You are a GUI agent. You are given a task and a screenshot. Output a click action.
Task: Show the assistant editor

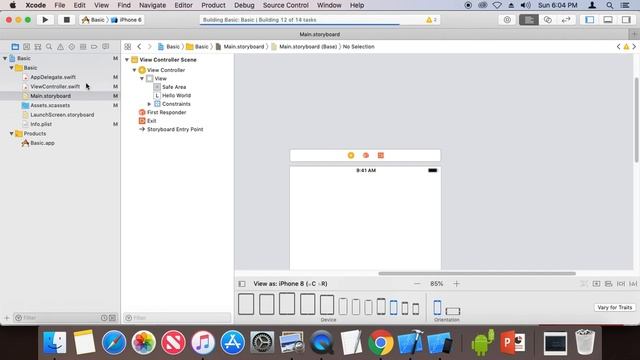click(x=547, y=20)
